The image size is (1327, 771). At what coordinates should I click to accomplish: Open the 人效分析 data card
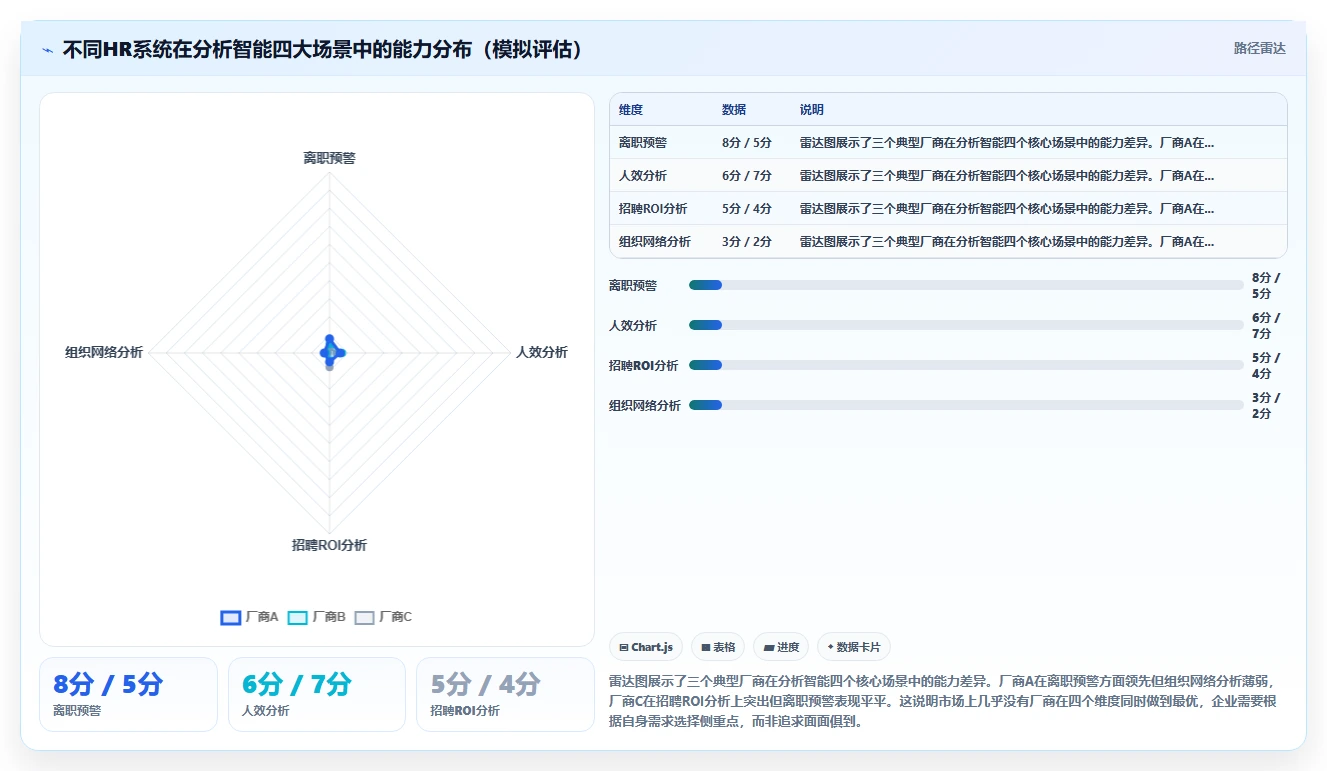coord(317,694)
